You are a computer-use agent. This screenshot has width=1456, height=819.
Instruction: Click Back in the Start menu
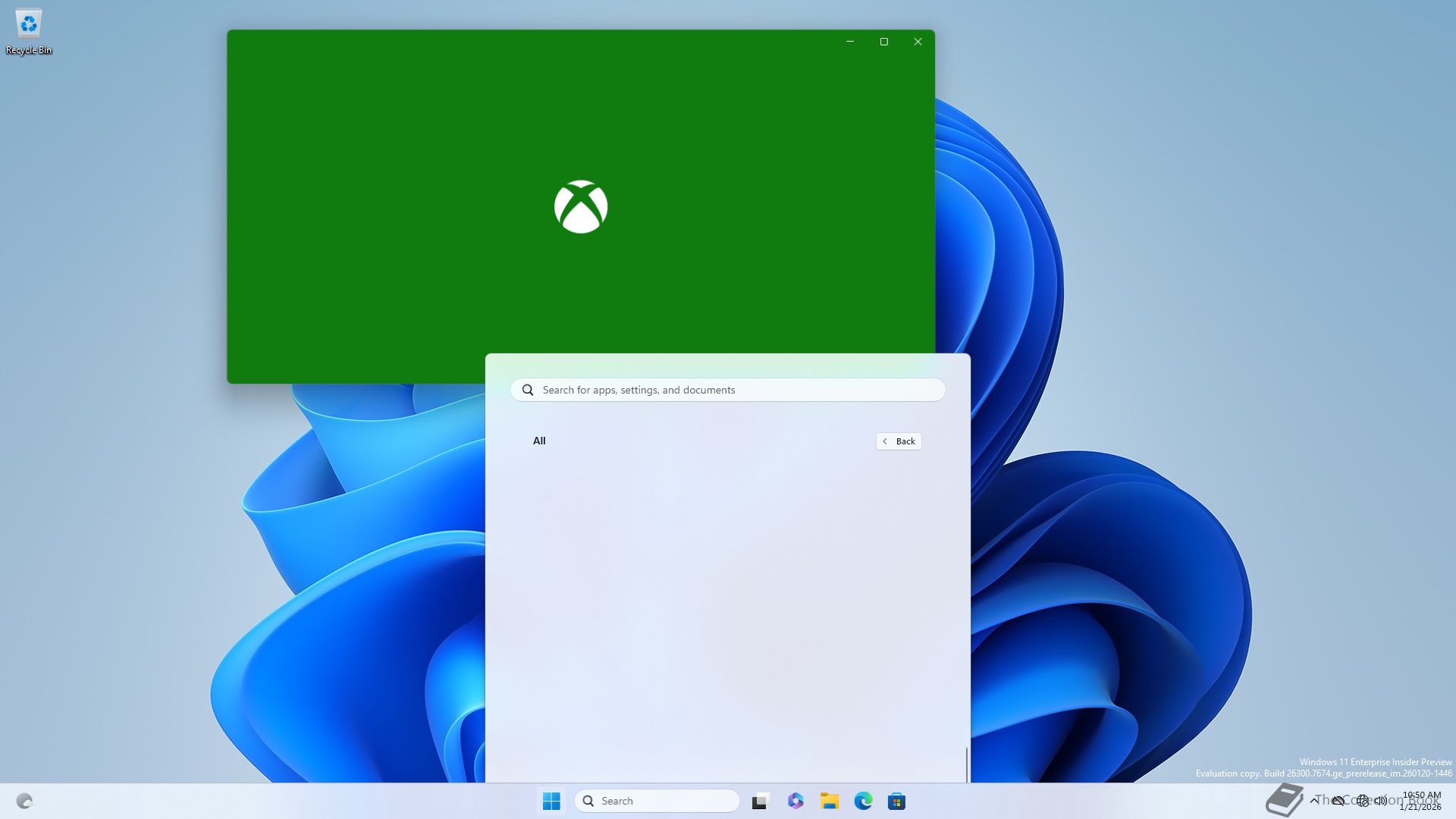(x=899, y=441)
